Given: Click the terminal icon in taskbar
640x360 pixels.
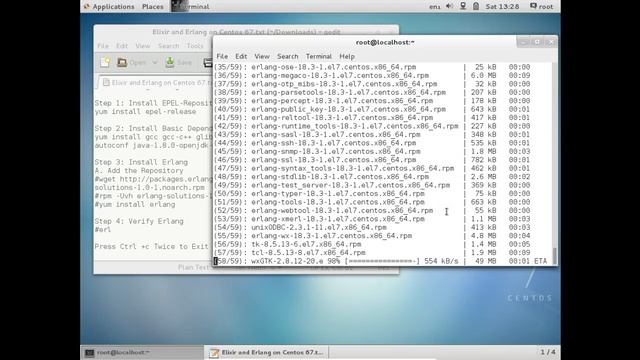Looking at the screenshot, I should (89, 353).
